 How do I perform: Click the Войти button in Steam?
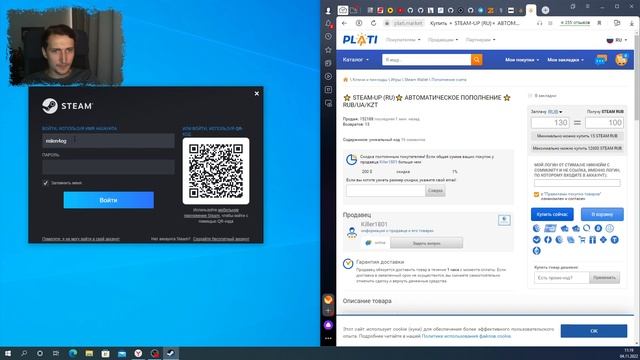point(109,200)
